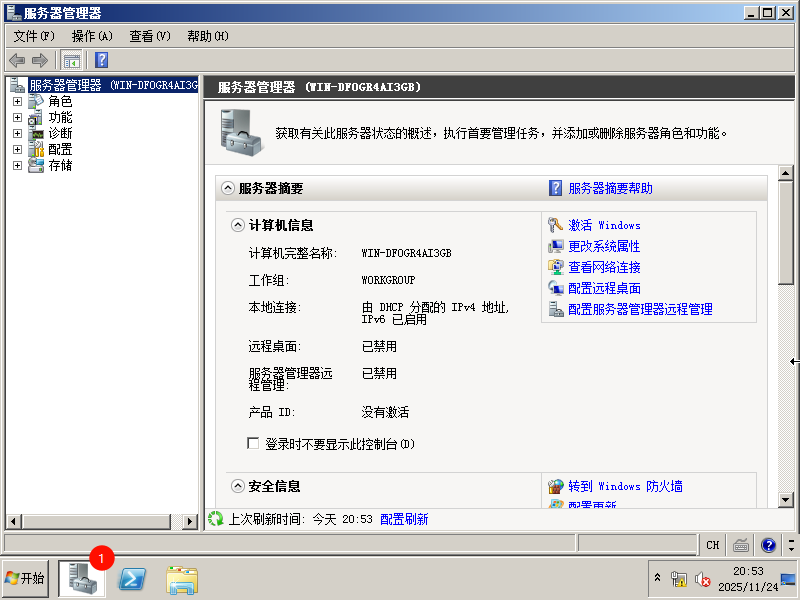Image resolution: width=800 pixels, height=600 pixels.
Task: Show hidden tray icons arrow
Action: coord(658,578)
